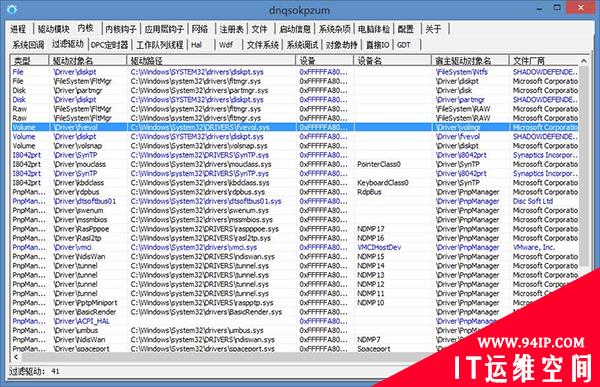600x387 pixels.
Task: Select the \Driver\volsnap row
Action: 295,146
